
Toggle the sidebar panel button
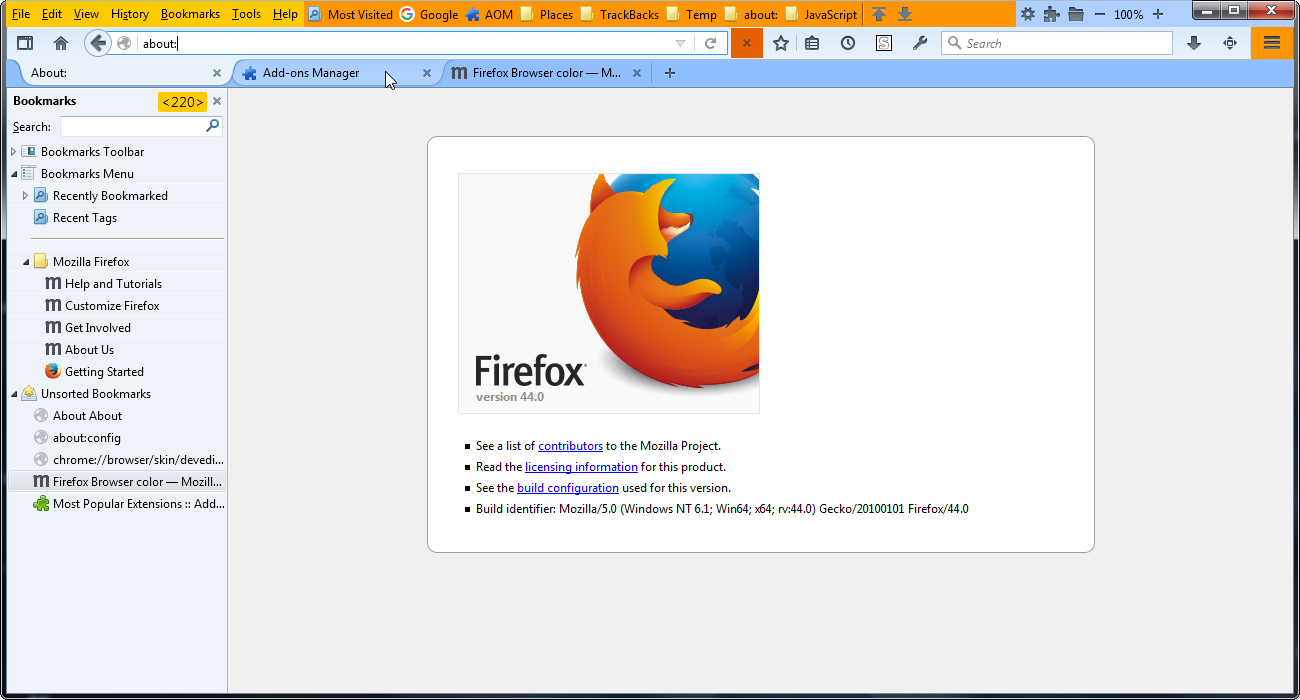(25, 43)
